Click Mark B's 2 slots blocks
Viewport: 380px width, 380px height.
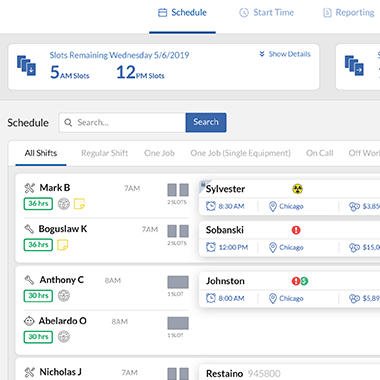(x=178, y=190)
